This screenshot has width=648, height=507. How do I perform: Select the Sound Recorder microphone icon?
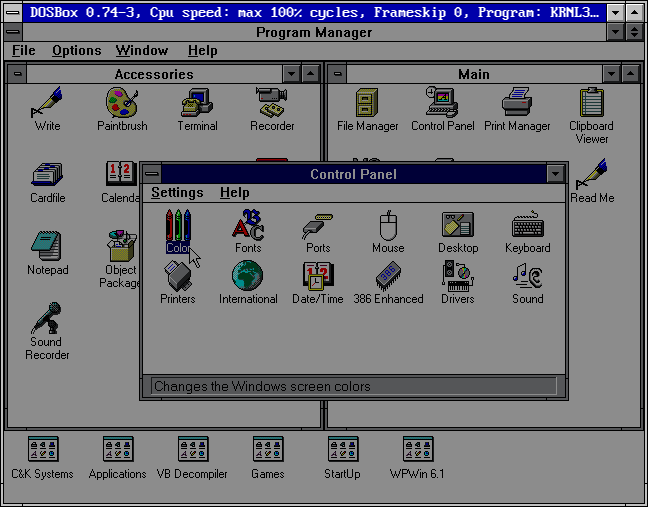tap(47, 331)
